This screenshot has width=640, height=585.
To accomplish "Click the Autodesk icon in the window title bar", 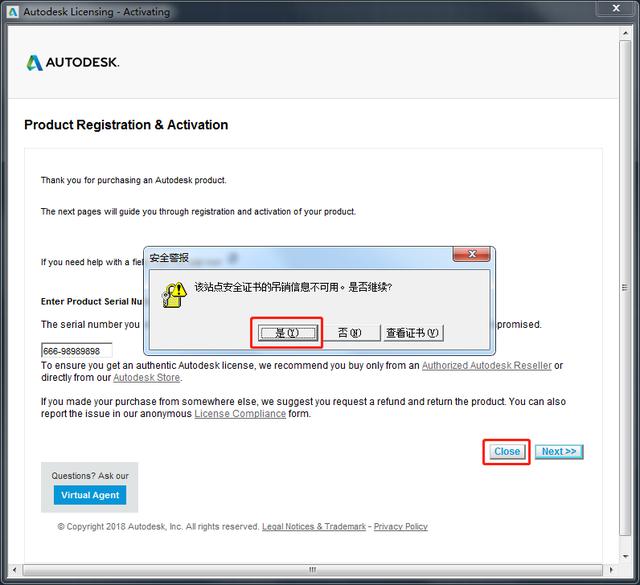I will point(10,11).
